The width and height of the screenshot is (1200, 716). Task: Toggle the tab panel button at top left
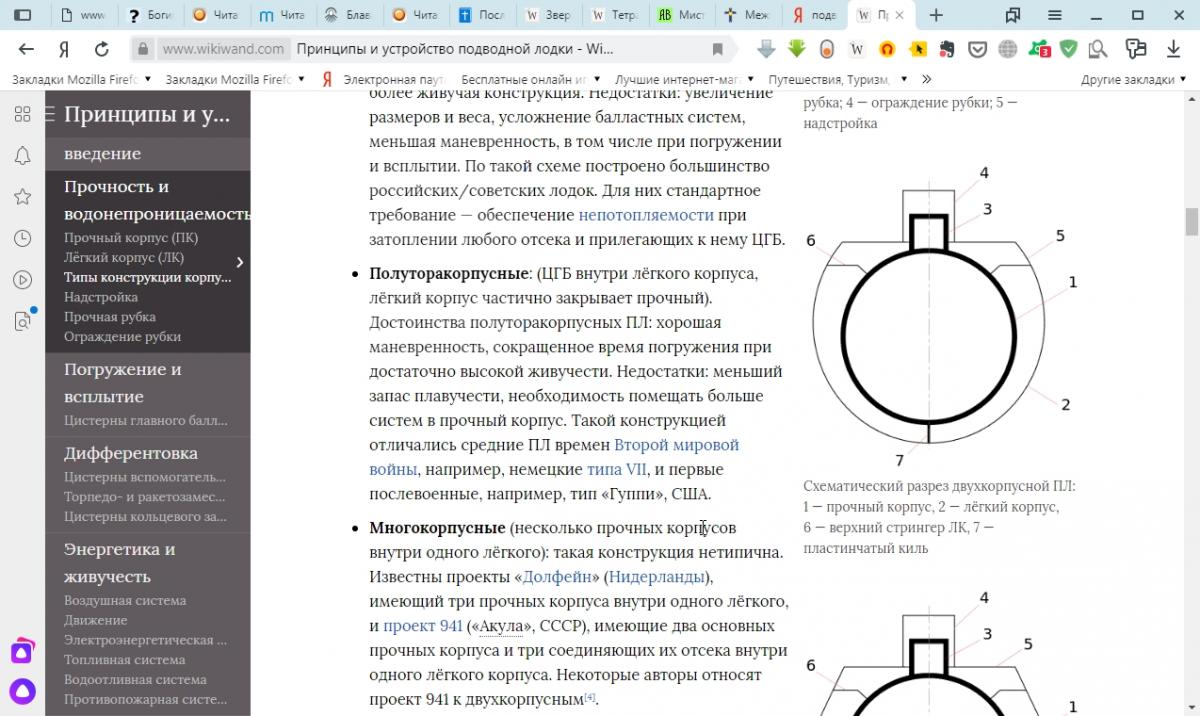click(x=22, y=15)
